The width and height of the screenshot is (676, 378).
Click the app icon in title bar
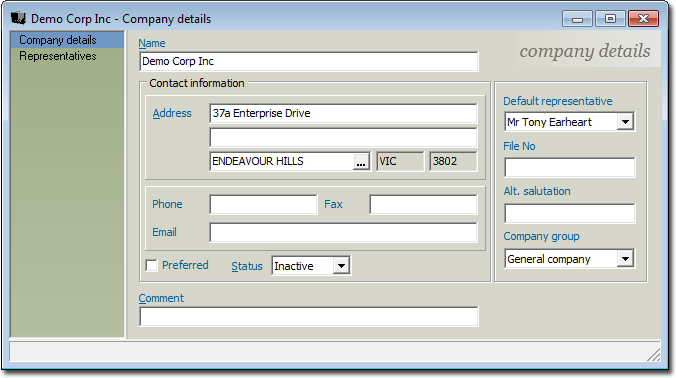tap(19, 19)
